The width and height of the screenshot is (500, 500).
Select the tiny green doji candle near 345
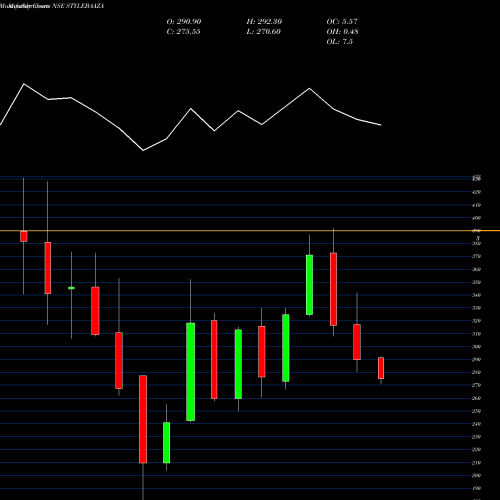[x=71, y=288]
